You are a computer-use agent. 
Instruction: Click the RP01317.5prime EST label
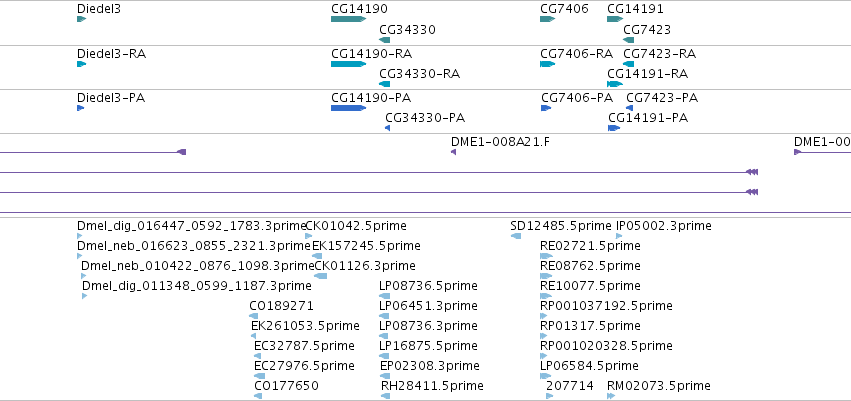pos(590,326)
